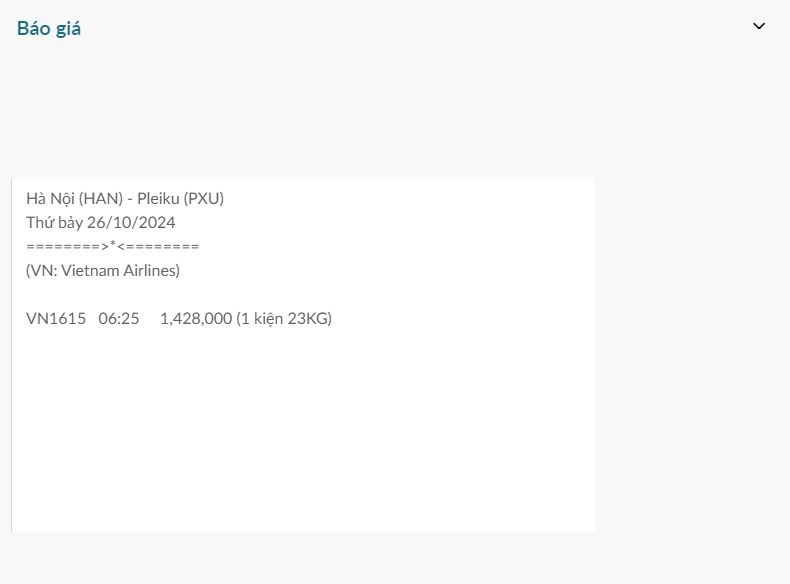
Task: Place cursor in blank area below the flight line
Action: pos(300,430)
